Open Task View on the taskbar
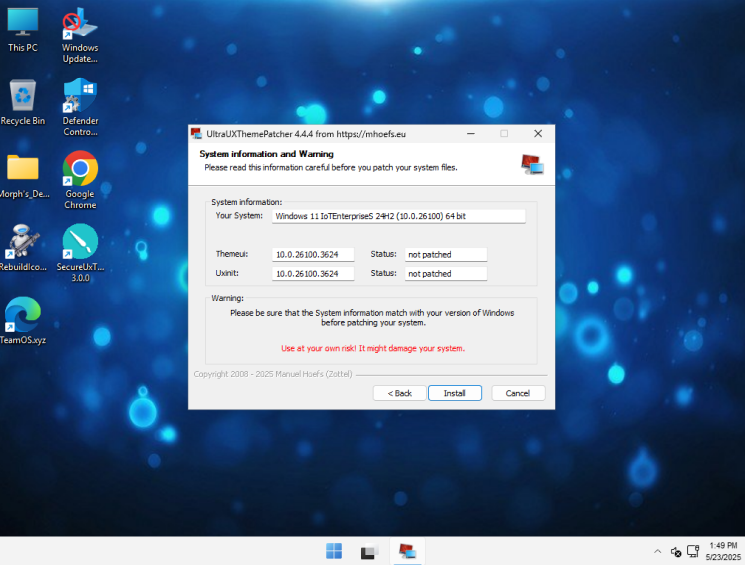The height and width of the screenshot is (565, 745). 370,551
